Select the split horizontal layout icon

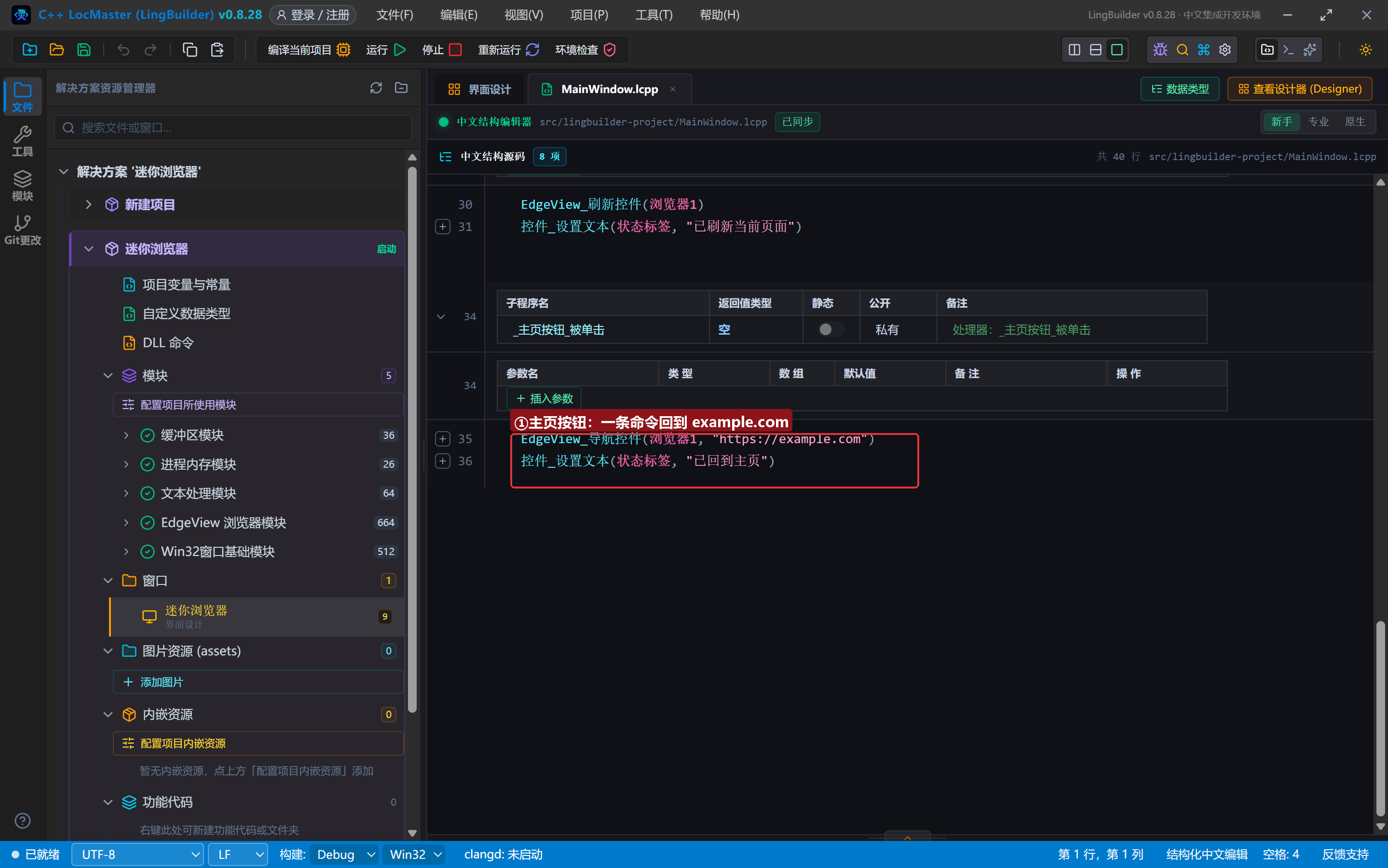[x=1095, y=50]
